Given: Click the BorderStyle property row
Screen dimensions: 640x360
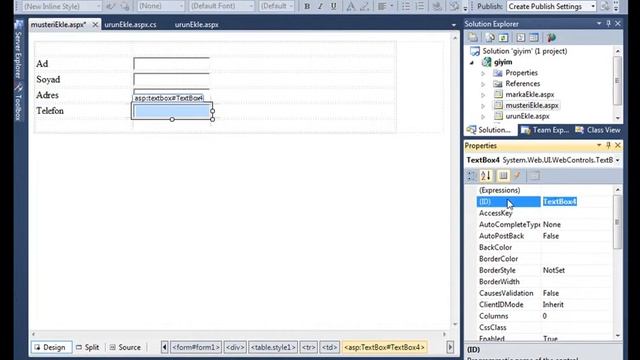Looking at the screenshot, I should click(x=544, y=270).
